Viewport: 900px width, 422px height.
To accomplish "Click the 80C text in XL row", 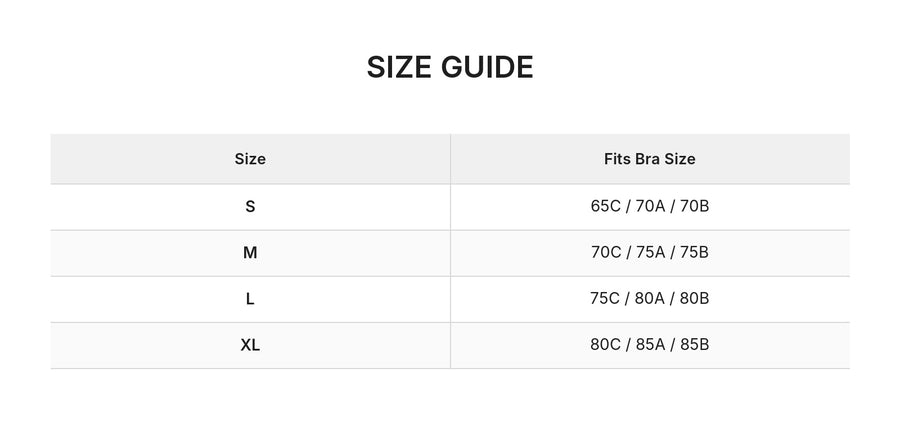I will pos(606,344).
